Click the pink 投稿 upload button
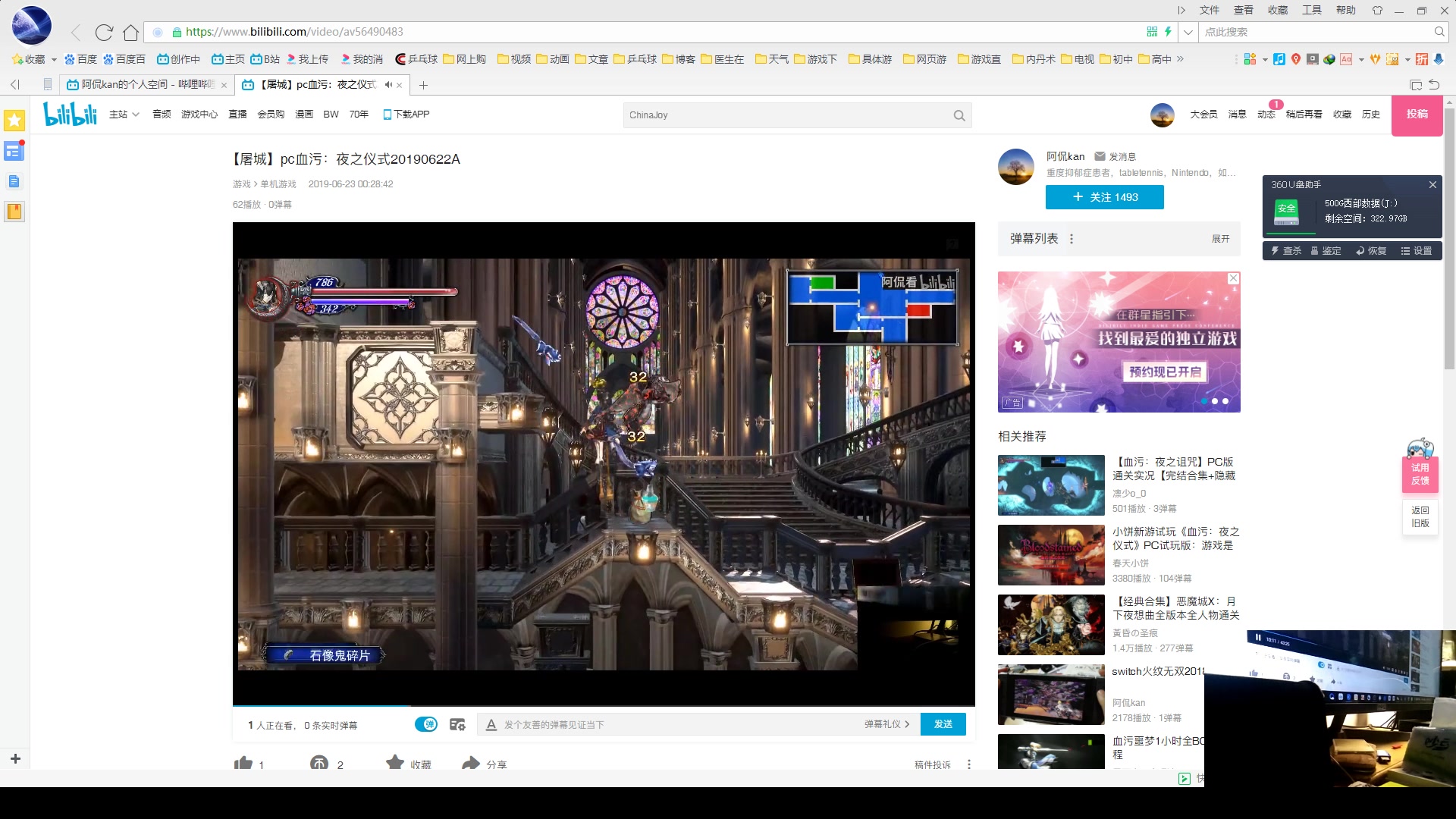Screen dimensions: 1456x819 coord(1417,115)
